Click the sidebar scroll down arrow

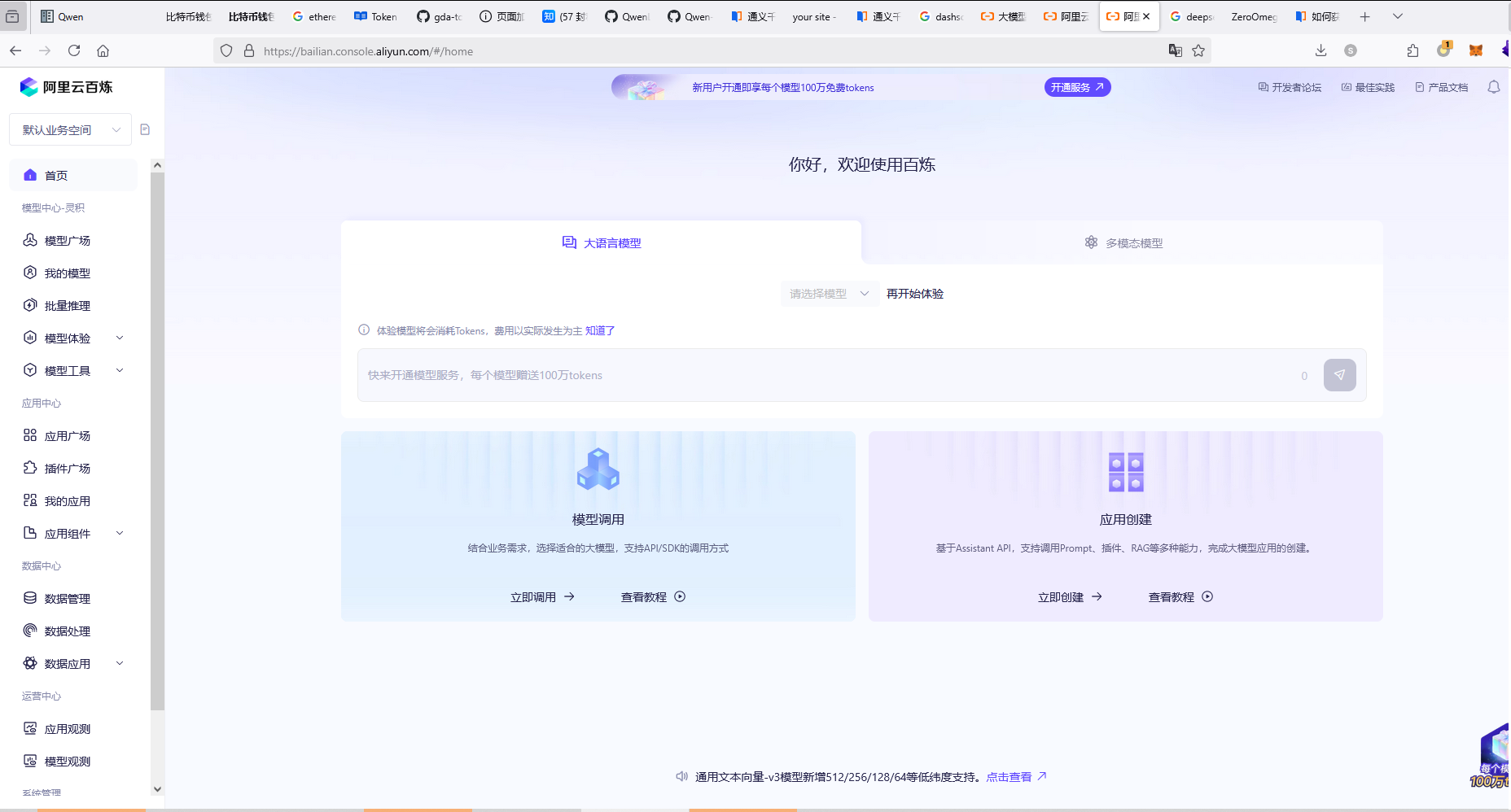point(157,788)
